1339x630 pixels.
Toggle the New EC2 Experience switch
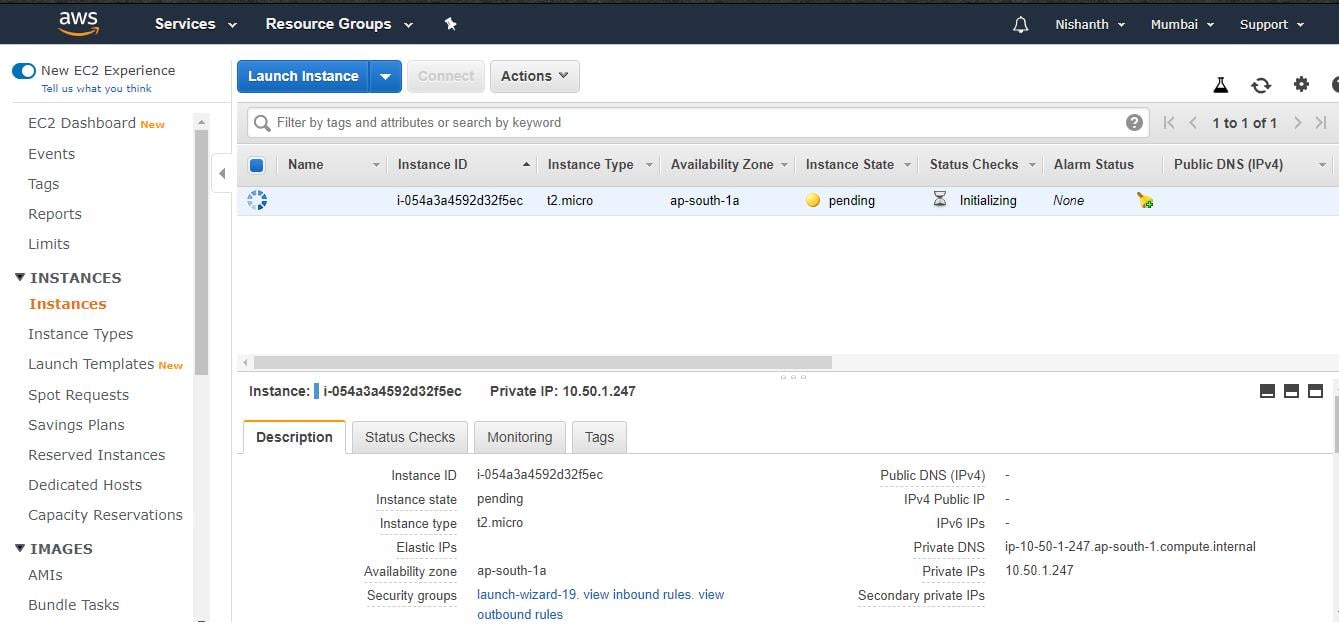click(x=23, y=71)
